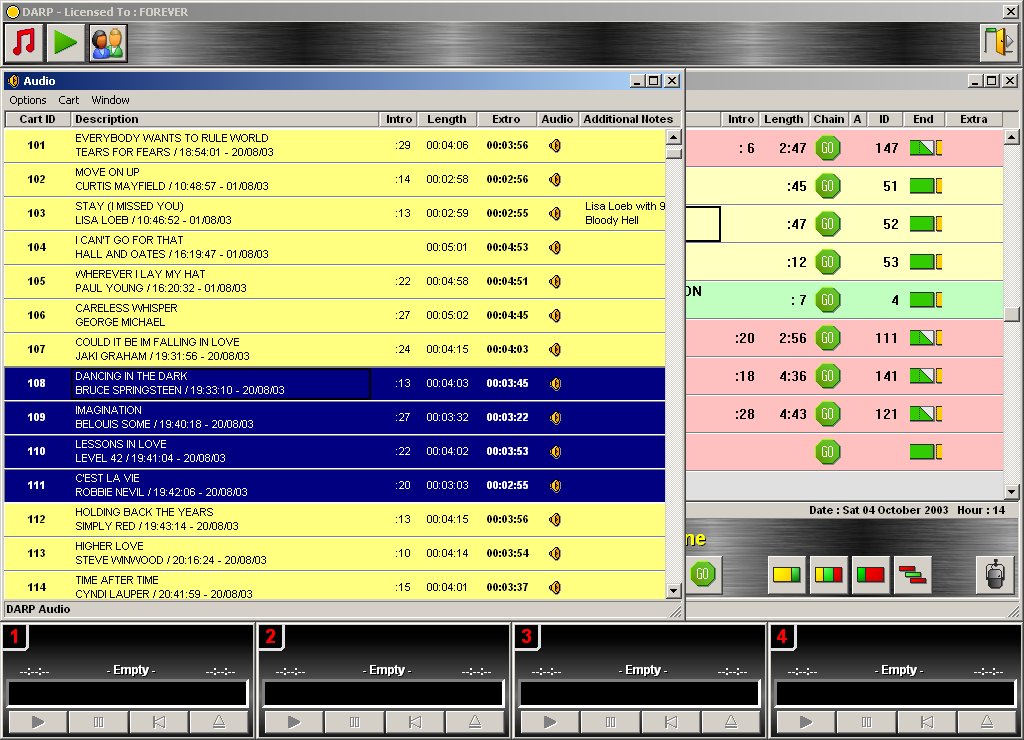Click the microphone icon in the playlist panel

pos(993,575)
